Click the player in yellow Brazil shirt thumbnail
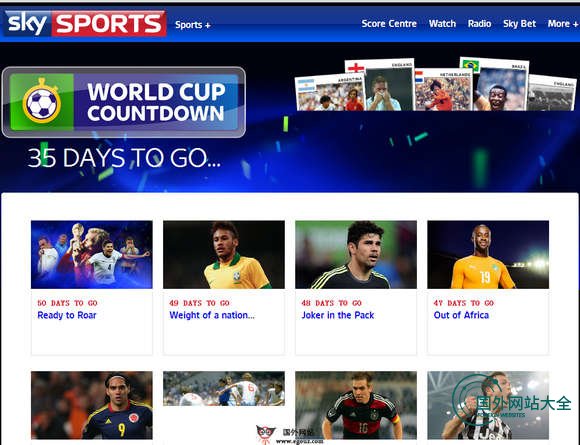Screen dimensions: 580x445 [x=224, y=254]
